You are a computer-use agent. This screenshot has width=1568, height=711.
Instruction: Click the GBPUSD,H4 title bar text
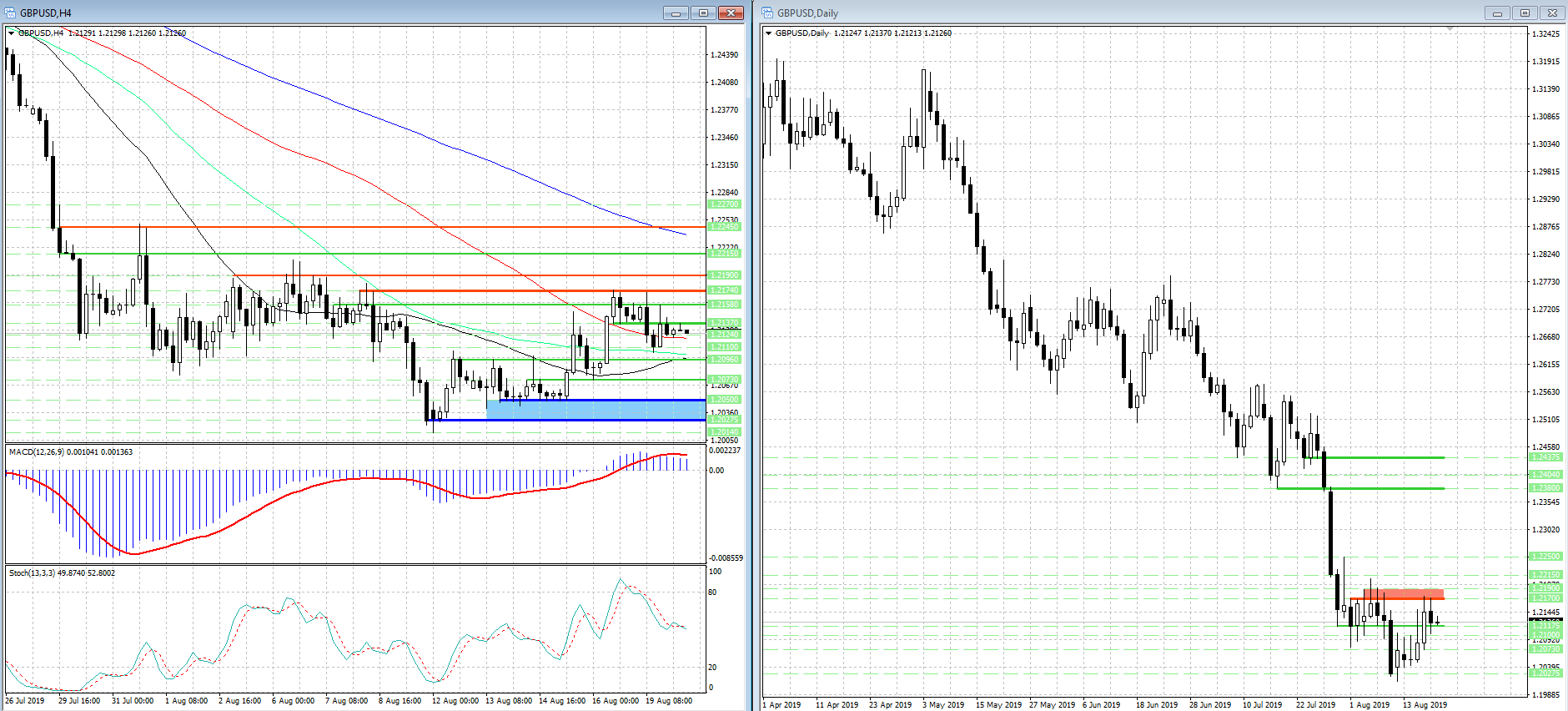pos(46,13)
